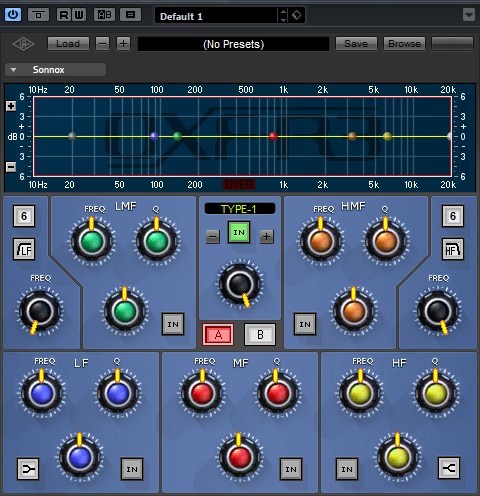Image resolution: width=480 pixels, height=496 pixels.
Task: Click the HMF gain orange knob
Action: tap(354, 311)
